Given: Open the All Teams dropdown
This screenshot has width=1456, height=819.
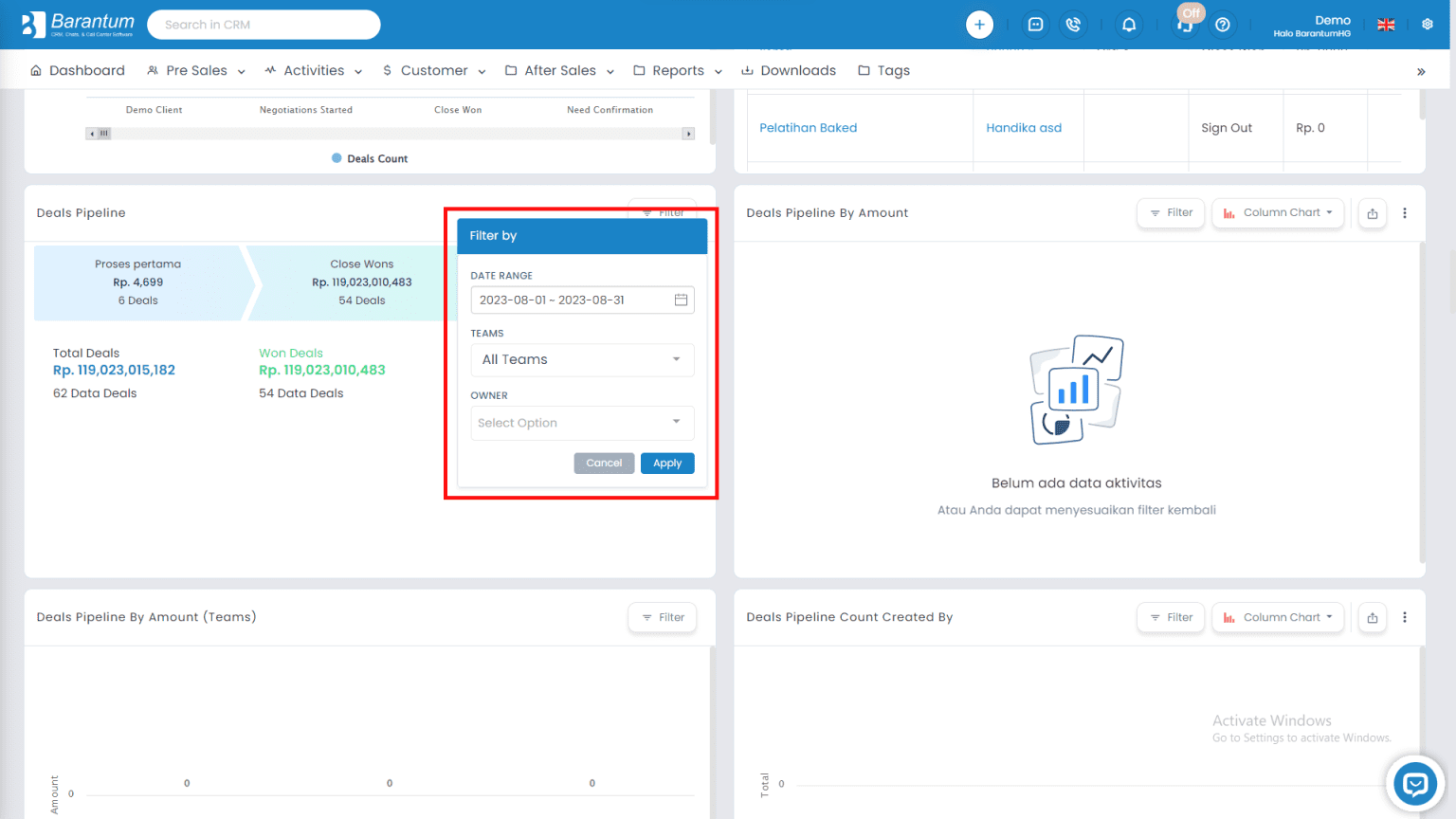Looking at the screenshot, I should pyautogui.click(x=582, y=359).
